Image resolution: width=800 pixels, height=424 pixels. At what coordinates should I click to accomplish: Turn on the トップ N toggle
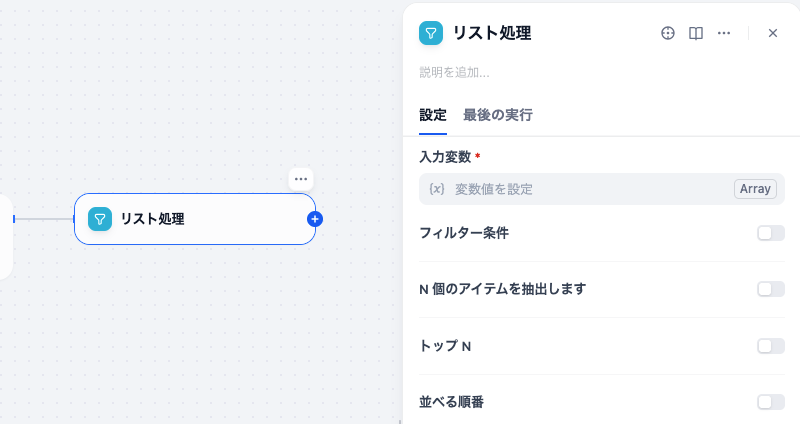pyautogui.click(x=770, y=346)
